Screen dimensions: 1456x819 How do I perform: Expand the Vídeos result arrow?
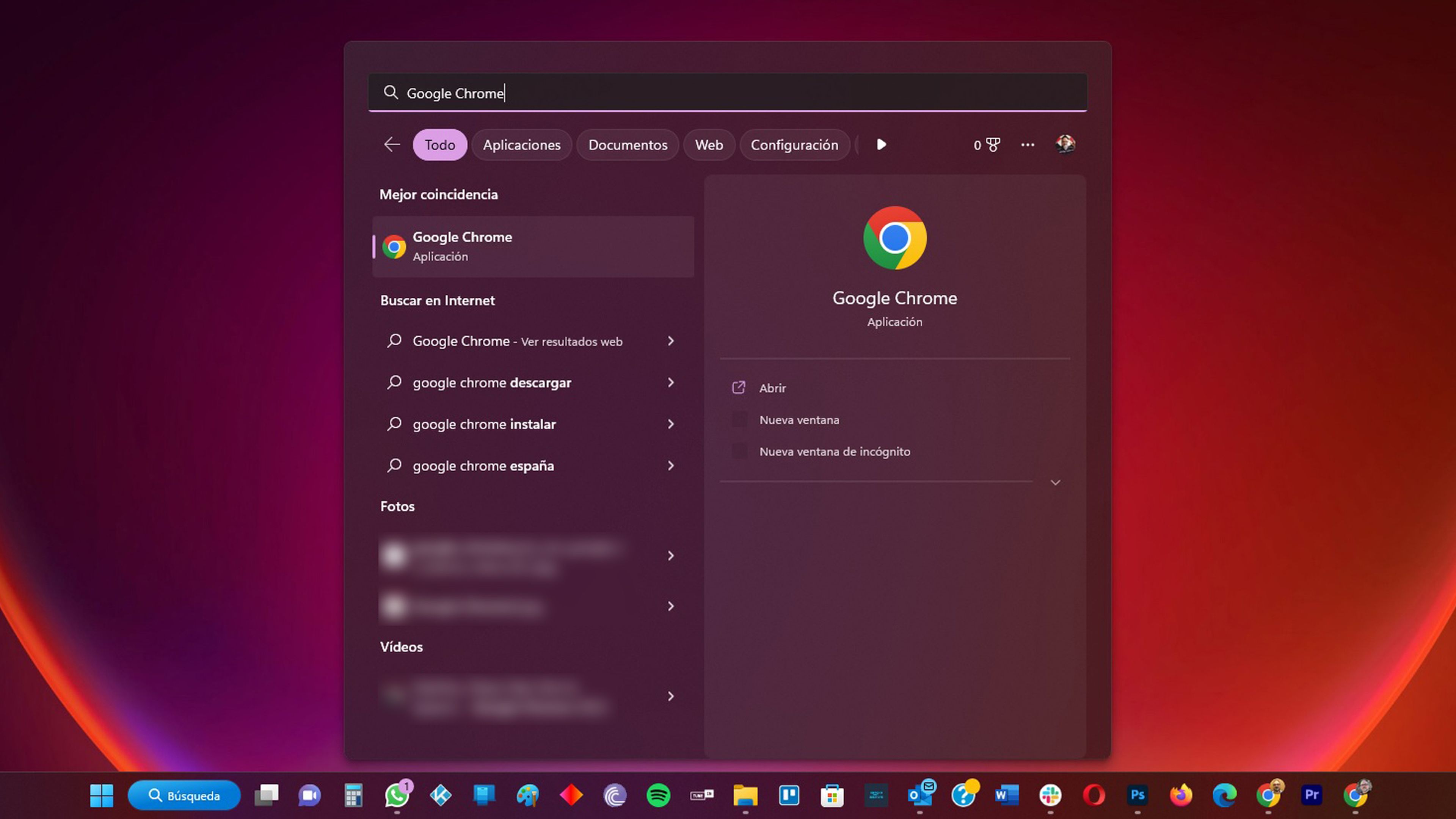pos(670,696)
